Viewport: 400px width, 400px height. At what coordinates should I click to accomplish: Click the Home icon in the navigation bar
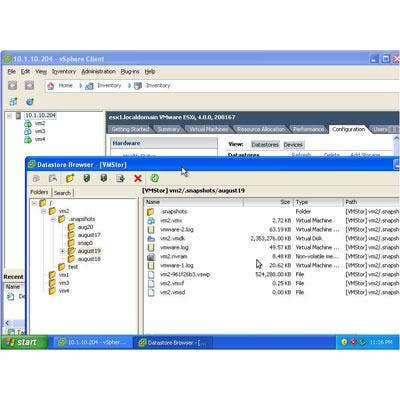[51, 86]
